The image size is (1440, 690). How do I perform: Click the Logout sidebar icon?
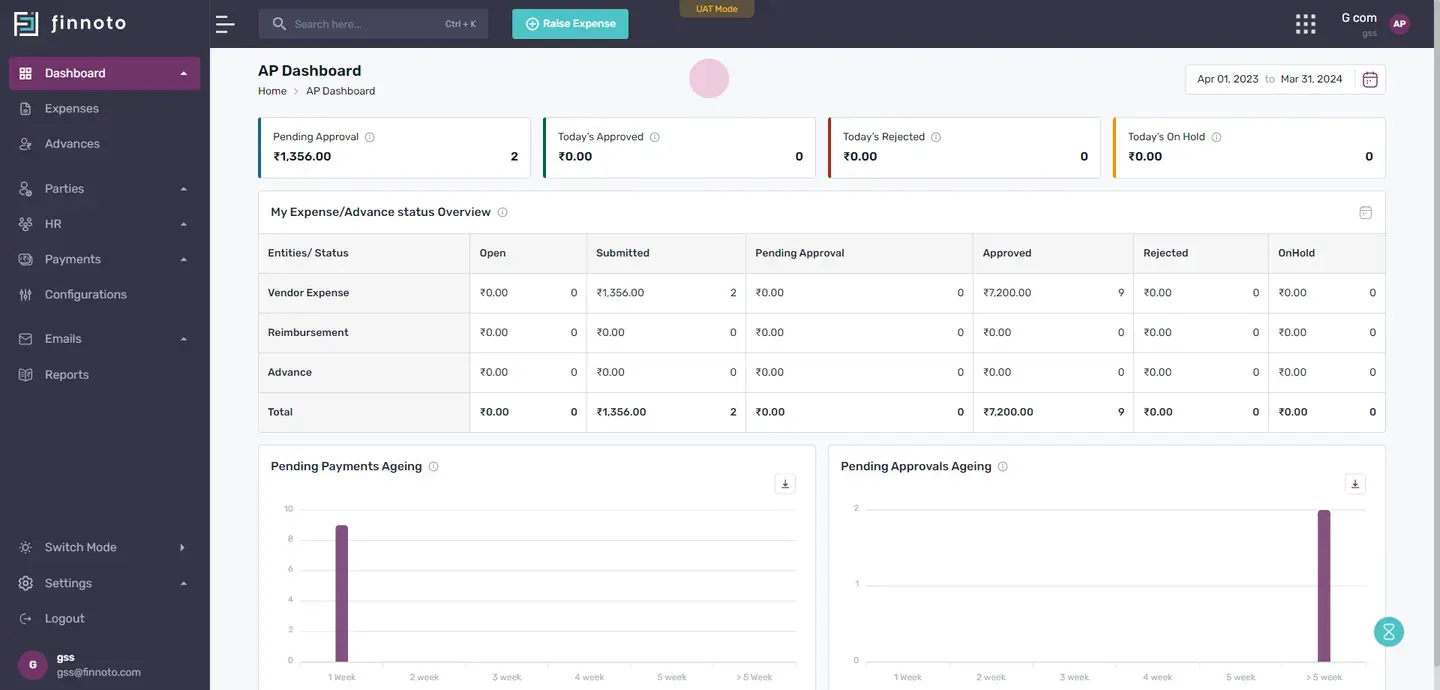point(26,619)
